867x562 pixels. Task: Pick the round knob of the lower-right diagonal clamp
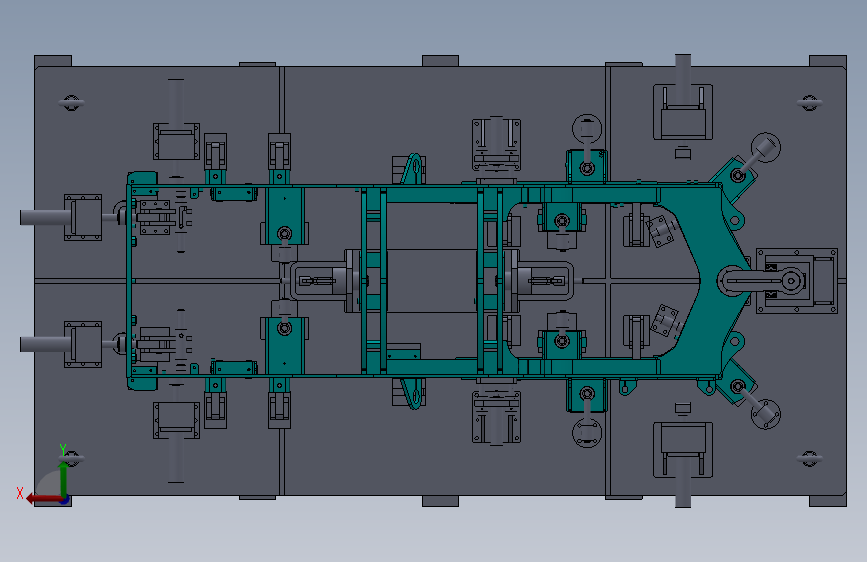click(x=766, y=414)
